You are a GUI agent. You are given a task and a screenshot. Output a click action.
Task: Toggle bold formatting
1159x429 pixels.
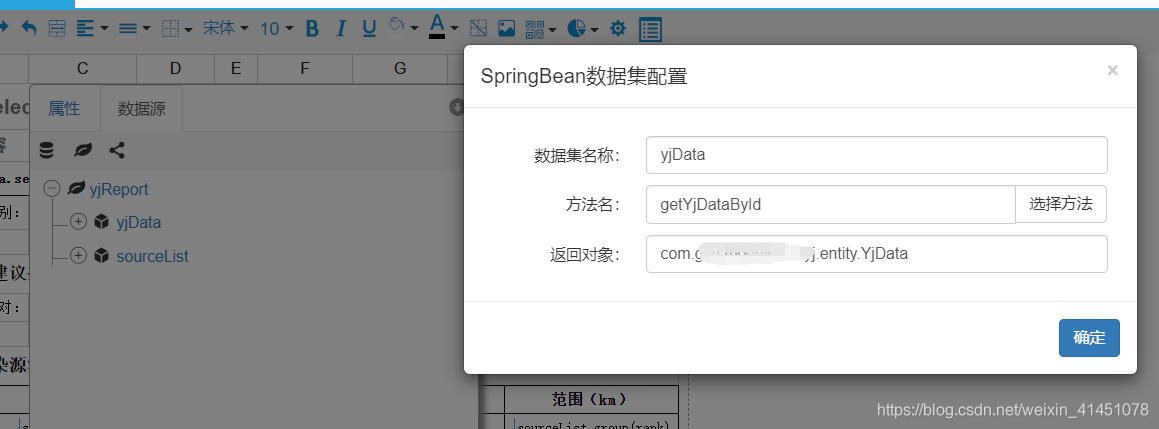coord(312,28)
